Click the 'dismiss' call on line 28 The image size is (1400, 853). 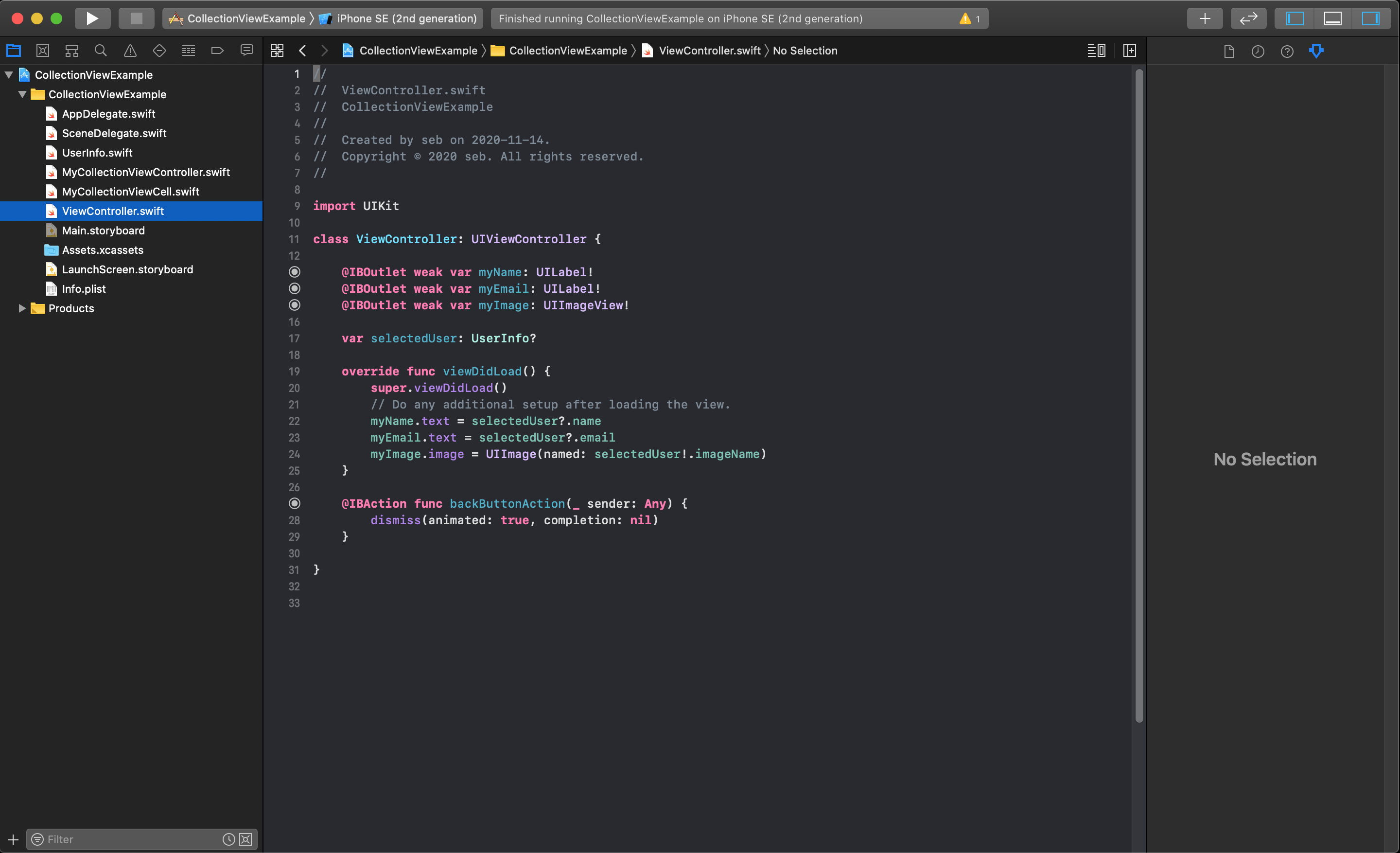pyautogui.click(x=396, y=520)
